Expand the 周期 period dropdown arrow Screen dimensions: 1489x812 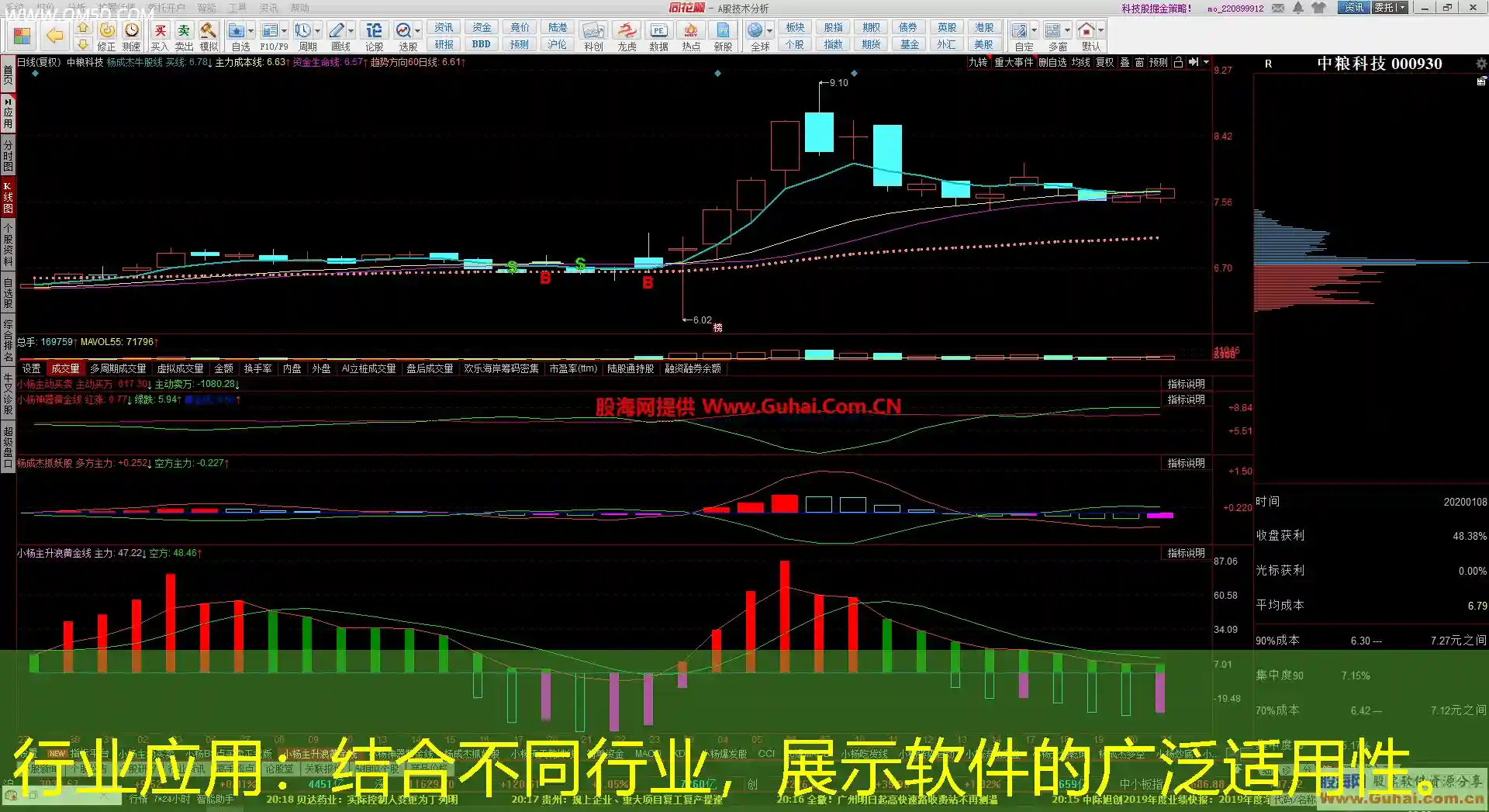[318, 31]
